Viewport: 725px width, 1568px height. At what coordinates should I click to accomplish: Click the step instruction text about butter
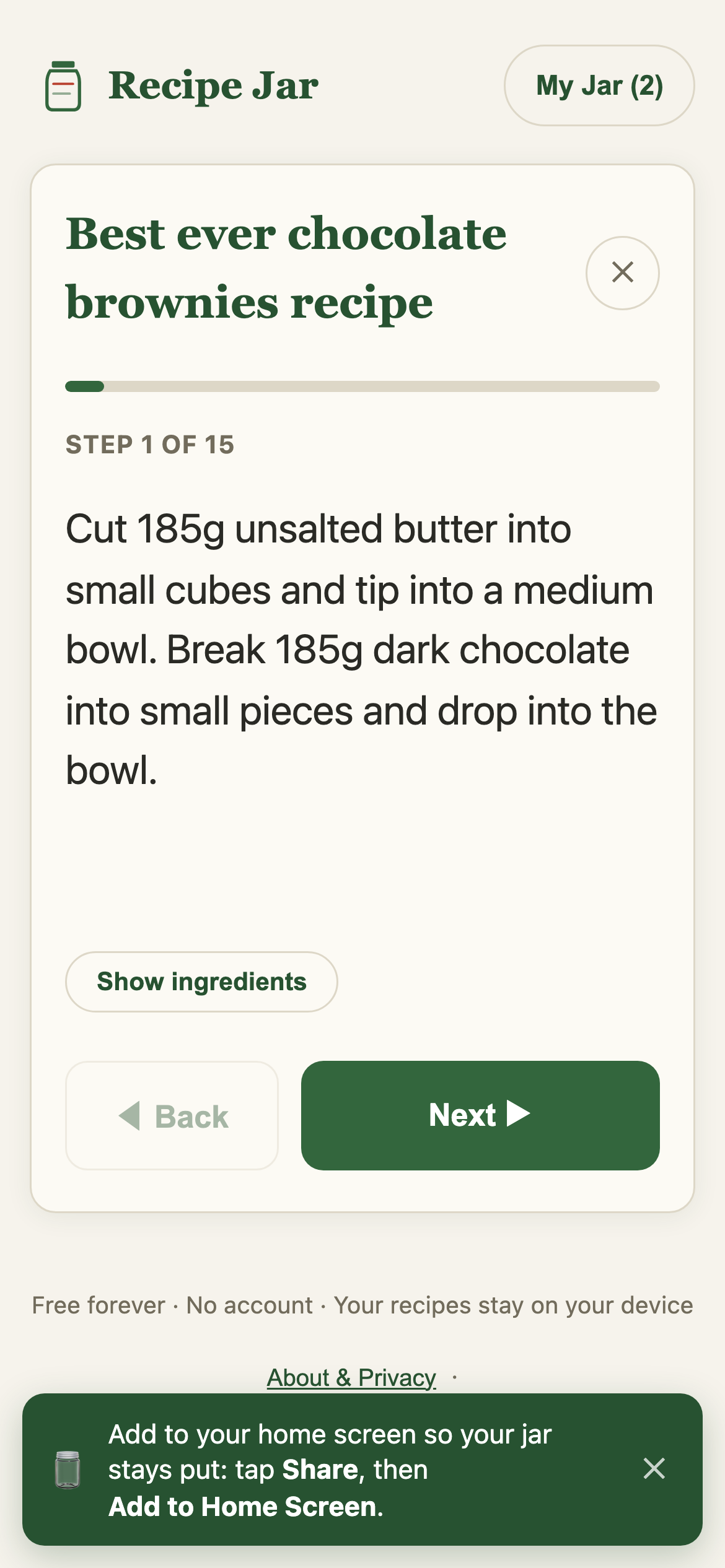361,650
